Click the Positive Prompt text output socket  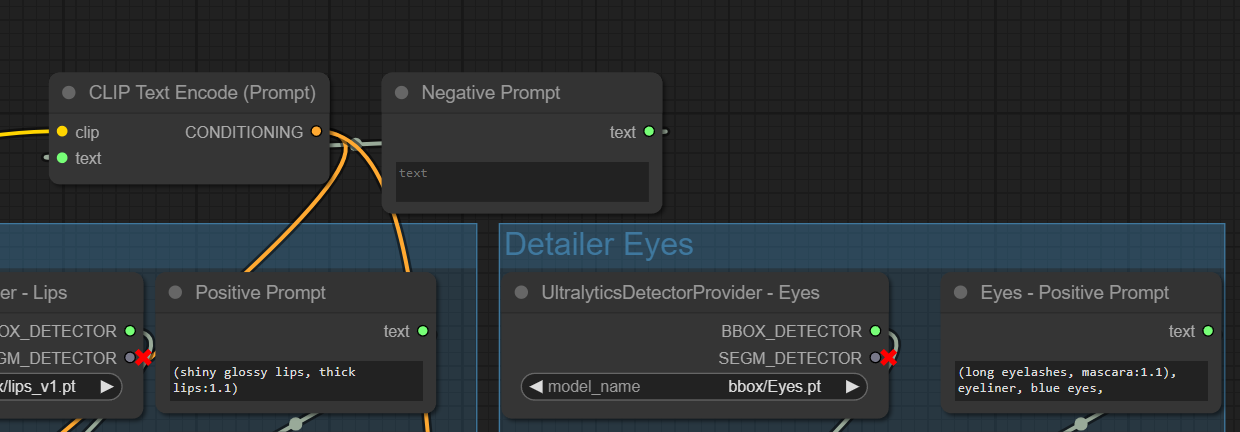click(x=423, y=331)
